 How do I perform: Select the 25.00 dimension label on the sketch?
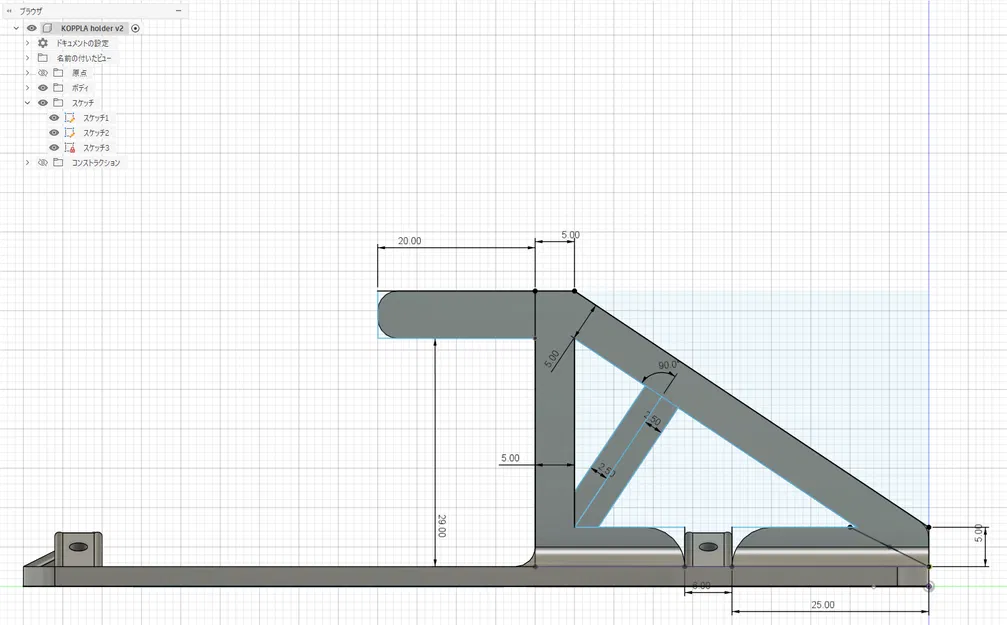click(822, 604)
